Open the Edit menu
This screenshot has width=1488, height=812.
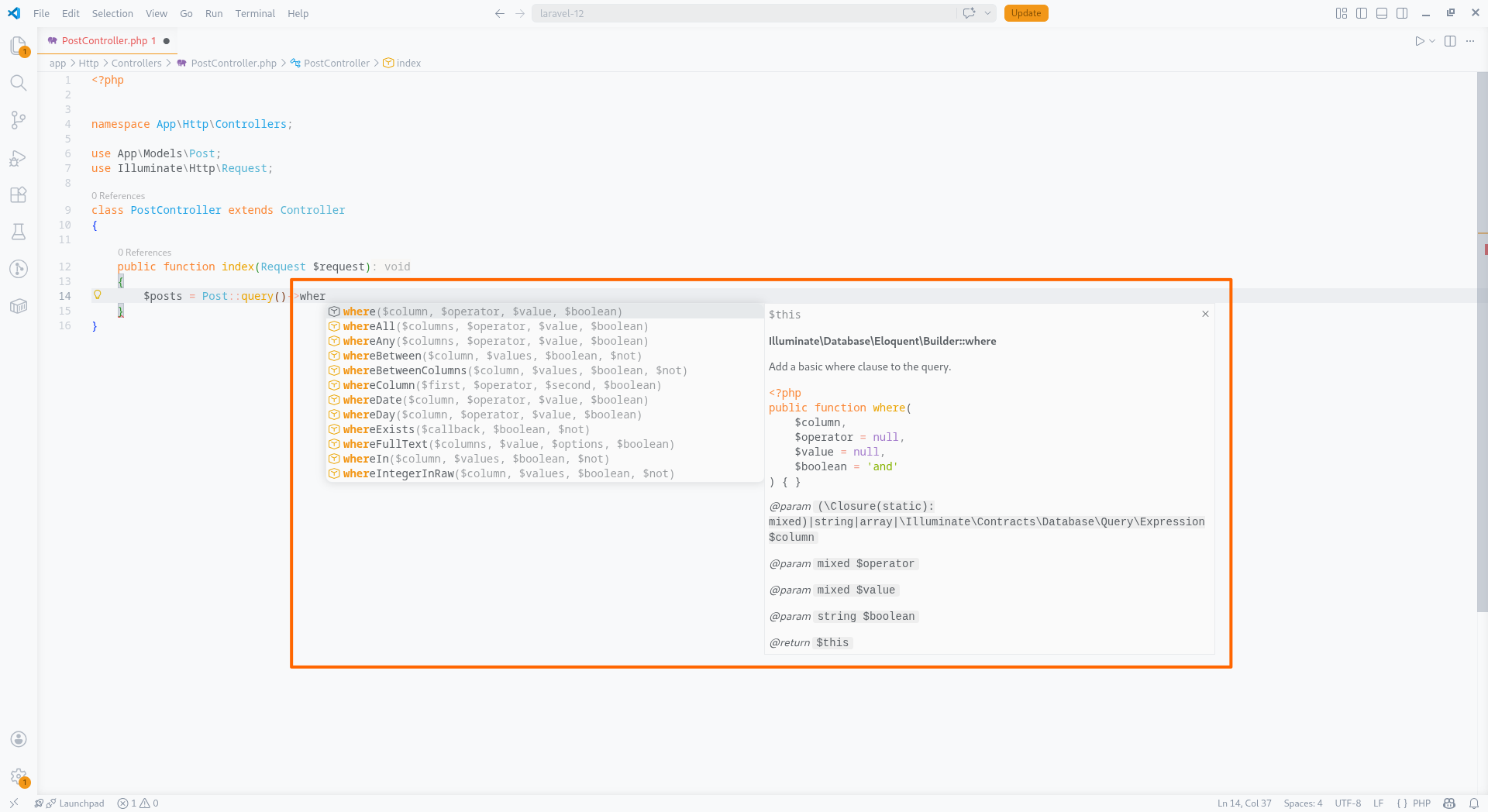[71, 13]
